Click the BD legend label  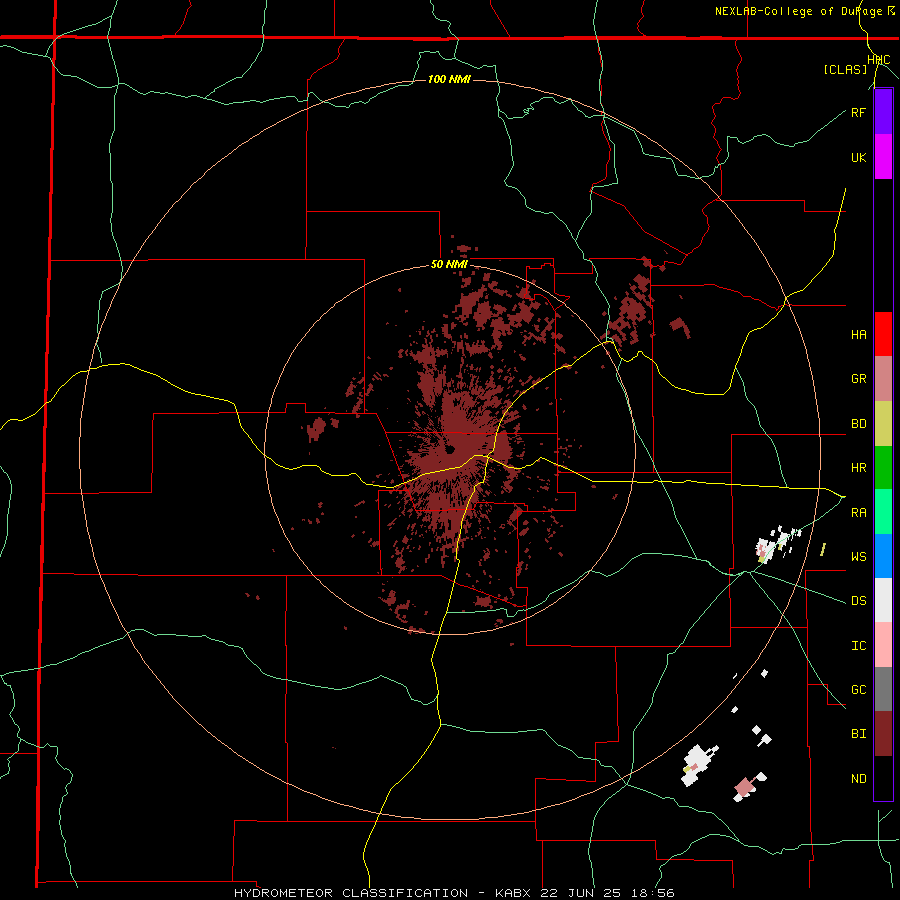(858, 424)
